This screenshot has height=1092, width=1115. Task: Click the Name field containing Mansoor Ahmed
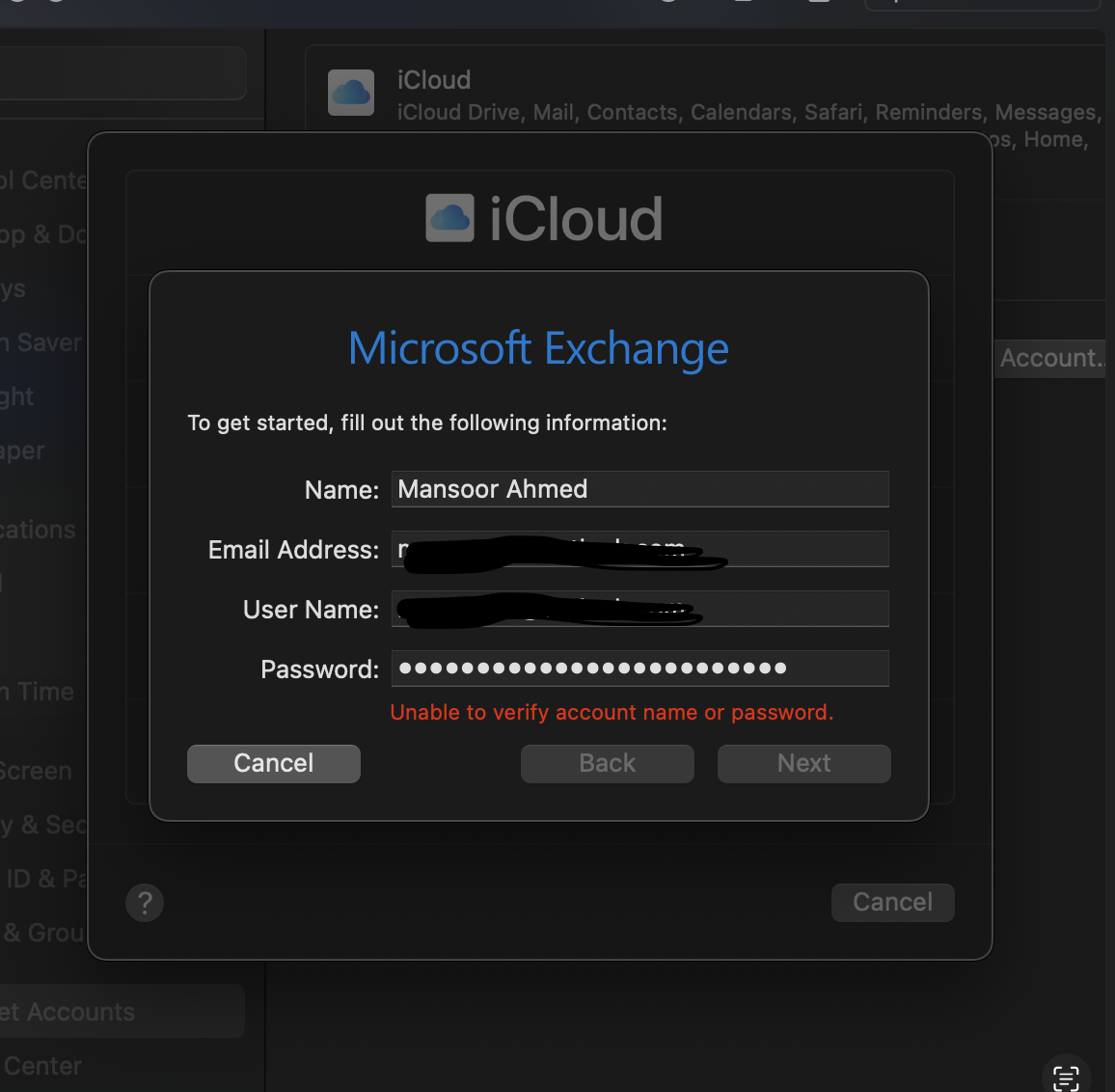[x=640, y=489]
